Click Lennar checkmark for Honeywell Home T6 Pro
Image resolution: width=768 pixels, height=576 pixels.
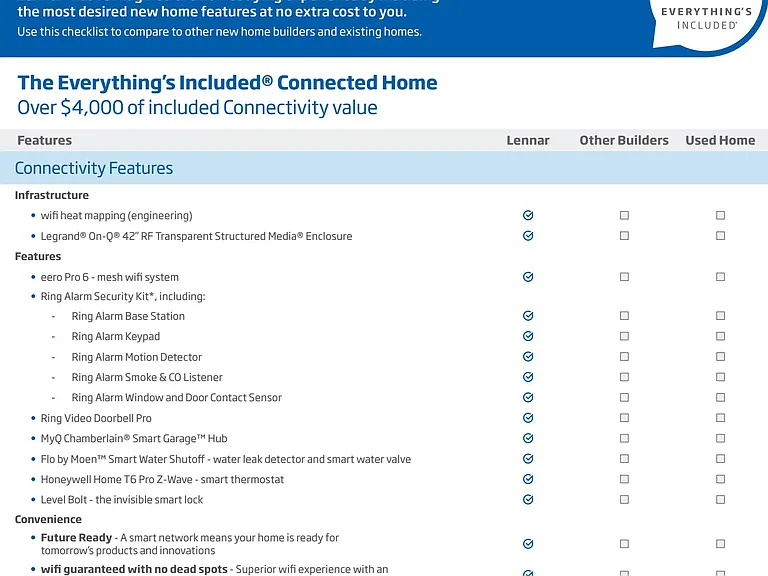528,479
